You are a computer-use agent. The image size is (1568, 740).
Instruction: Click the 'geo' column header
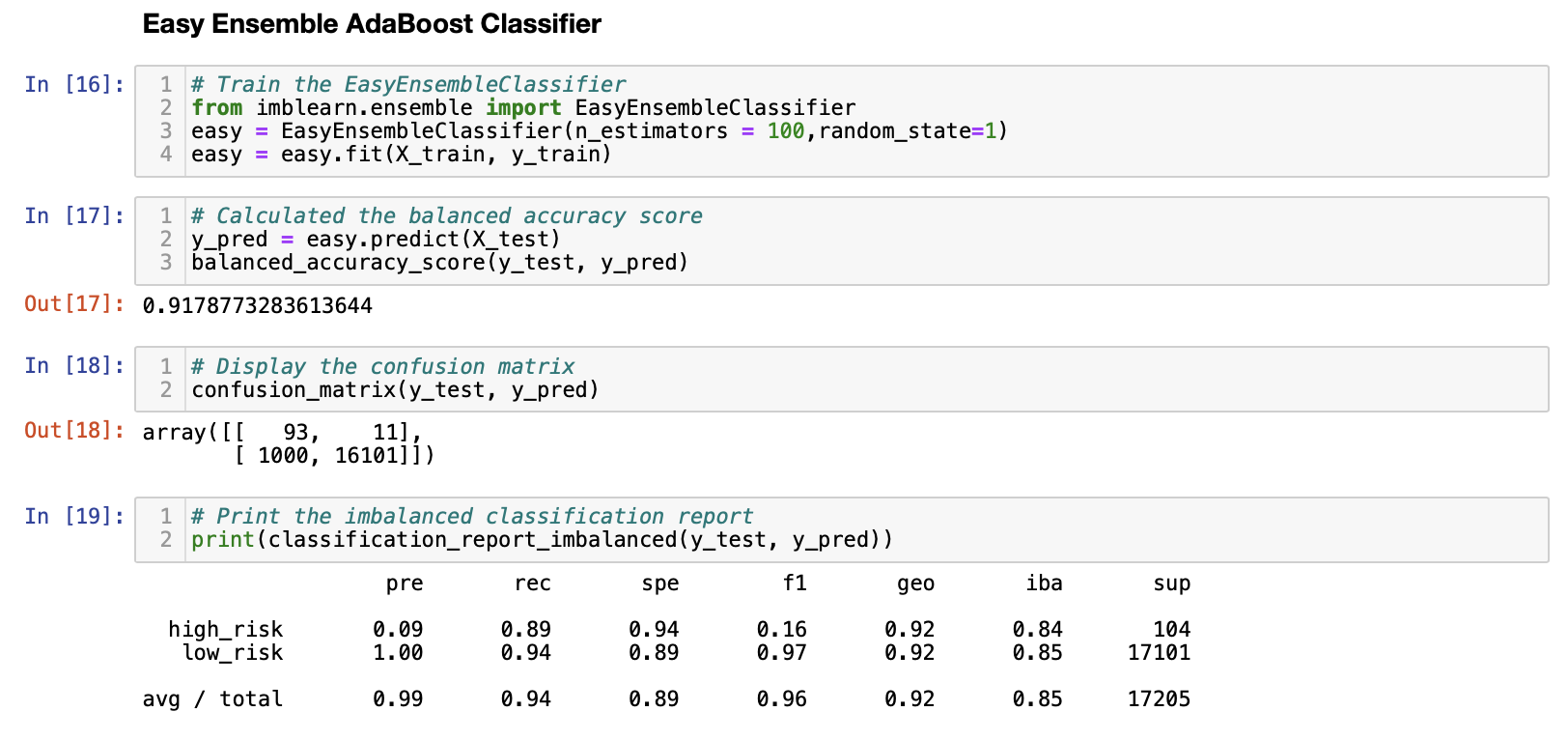tap(915, 583)
